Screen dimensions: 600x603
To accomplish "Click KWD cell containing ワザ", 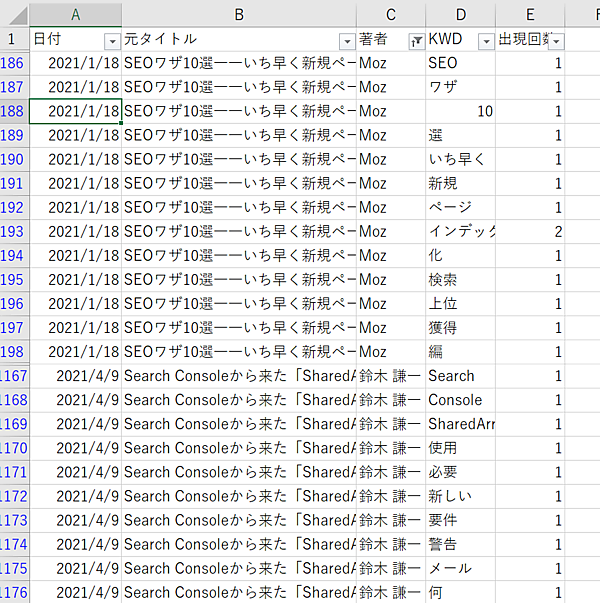I will tap(461, 87).
